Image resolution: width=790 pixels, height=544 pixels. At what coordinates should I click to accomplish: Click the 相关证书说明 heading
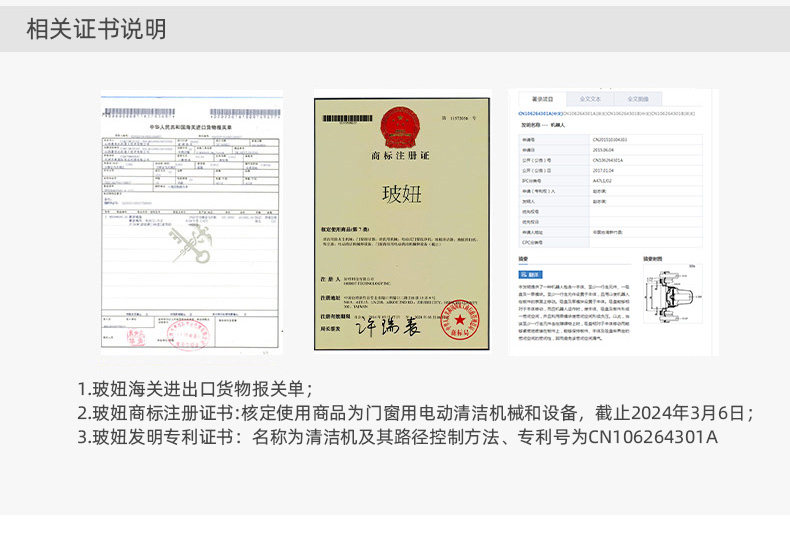(x=96, y=29)
